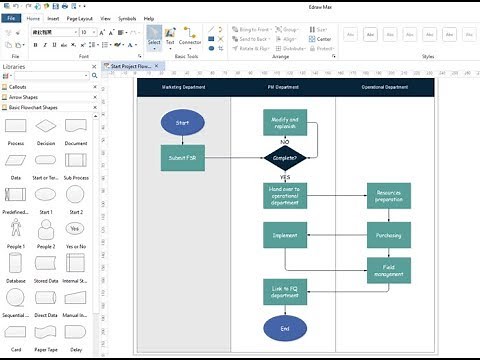Image resolution: width=480 pixels, height=360 pixels.
Task: Open the Bring to Front dropdown
Action: [252, 29]
